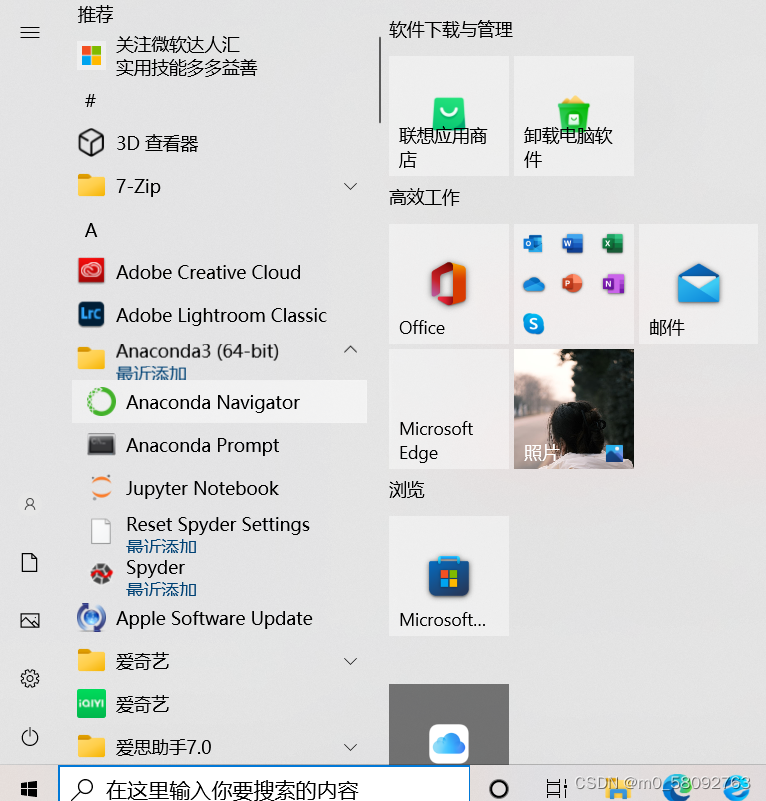Viewport: 766px width, 801px height.
Task: Open the 卸载电脑软件 tile
Action: 574,116
